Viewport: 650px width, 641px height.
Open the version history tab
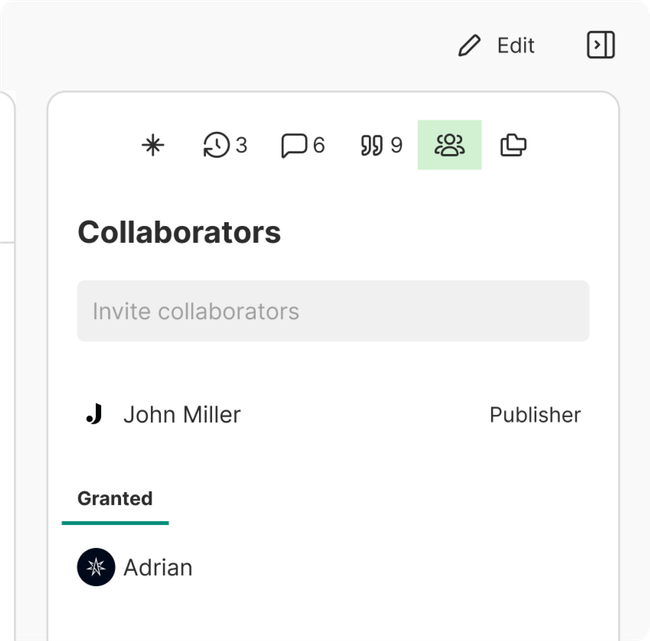tap(216, 146)
